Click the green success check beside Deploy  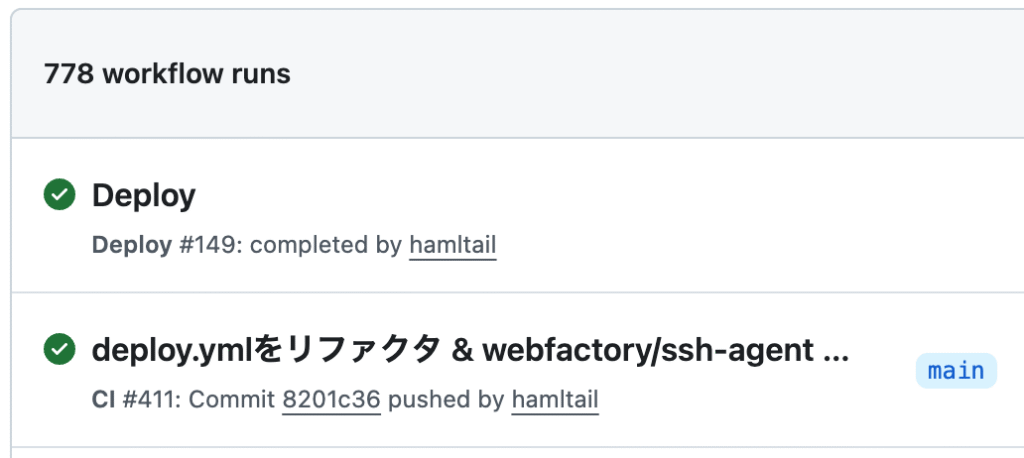tap(60, 196)
